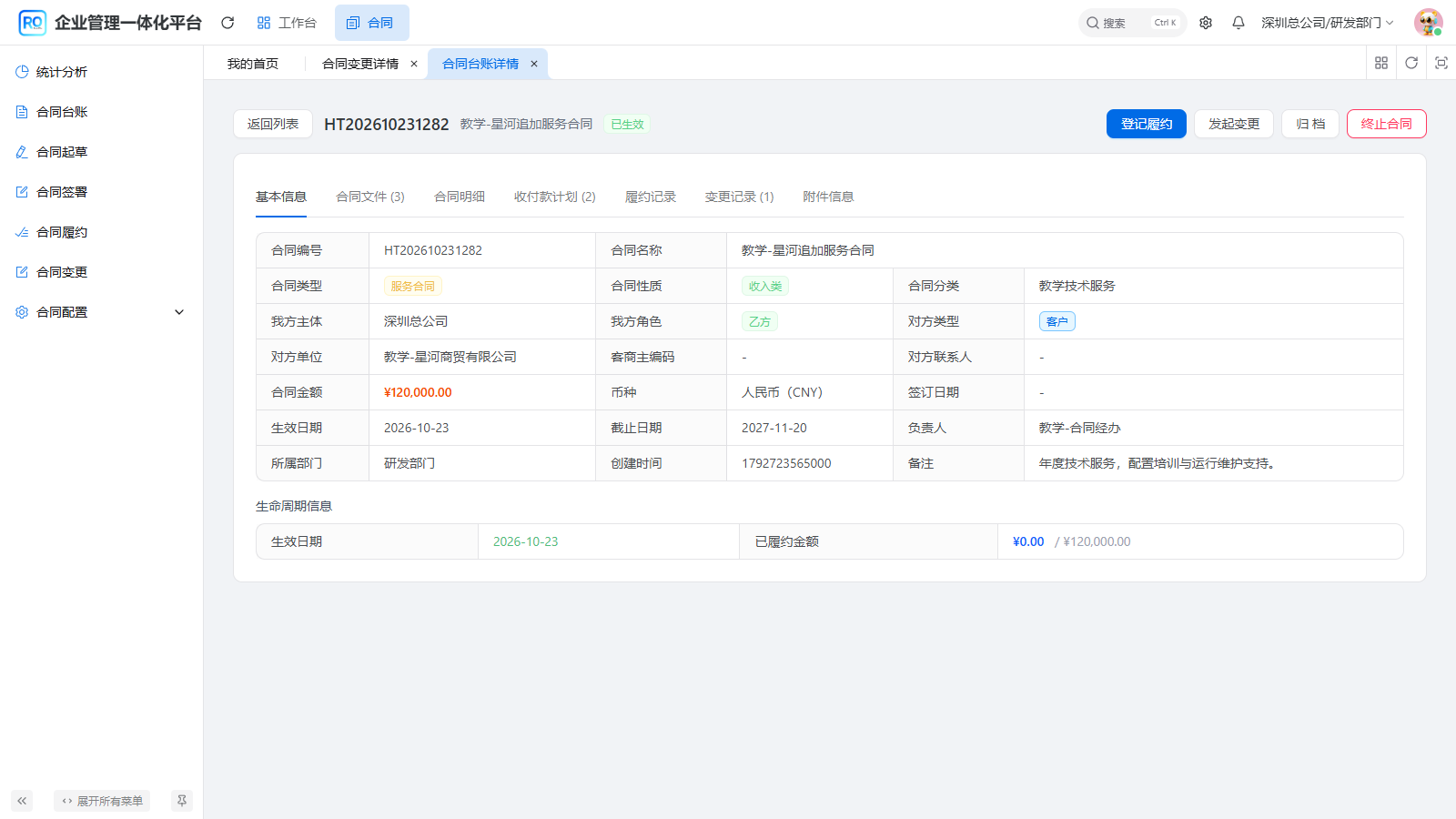
Task: Select the 基本信息 tab
Action: click(x=281, y=197)
